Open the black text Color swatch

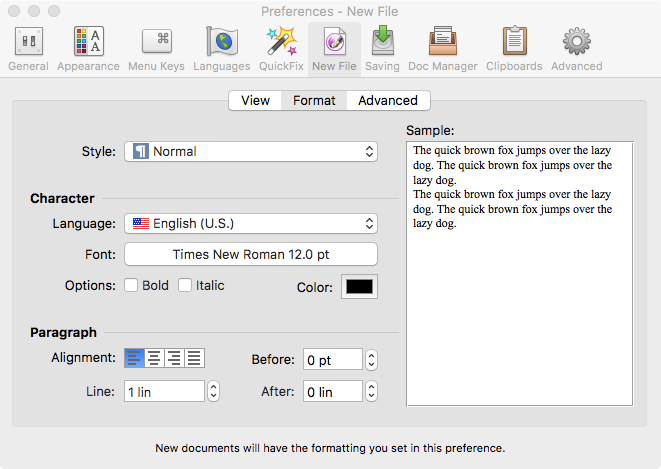tap(360, 287)
